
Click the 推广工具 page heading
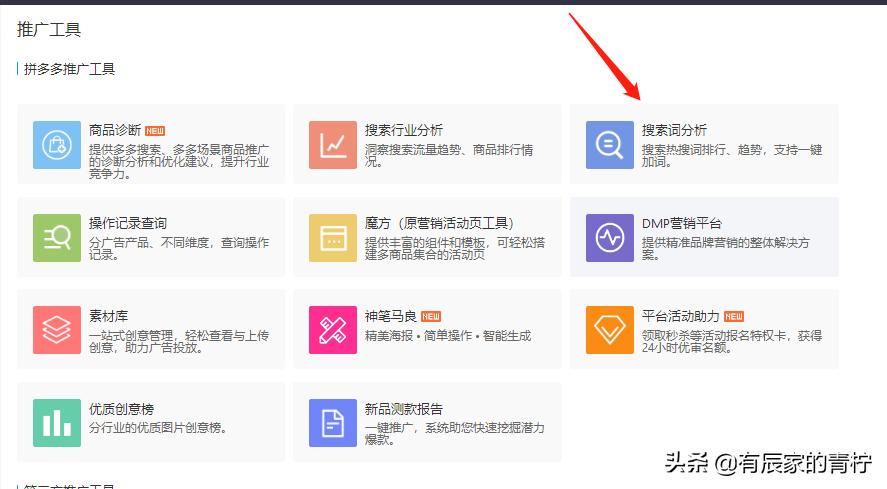[49, 29]
